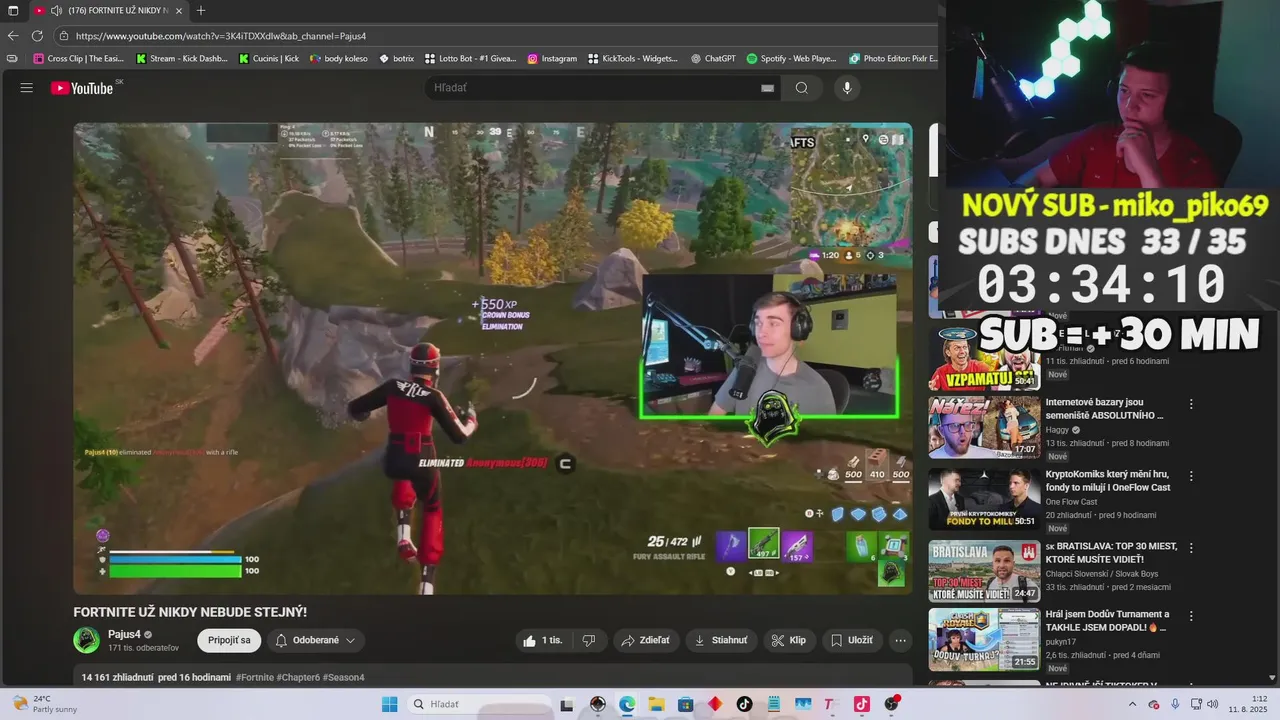Open options menu for KryptoKomiks video
Screen dimensions: 1280x720
click(1191, 476)
